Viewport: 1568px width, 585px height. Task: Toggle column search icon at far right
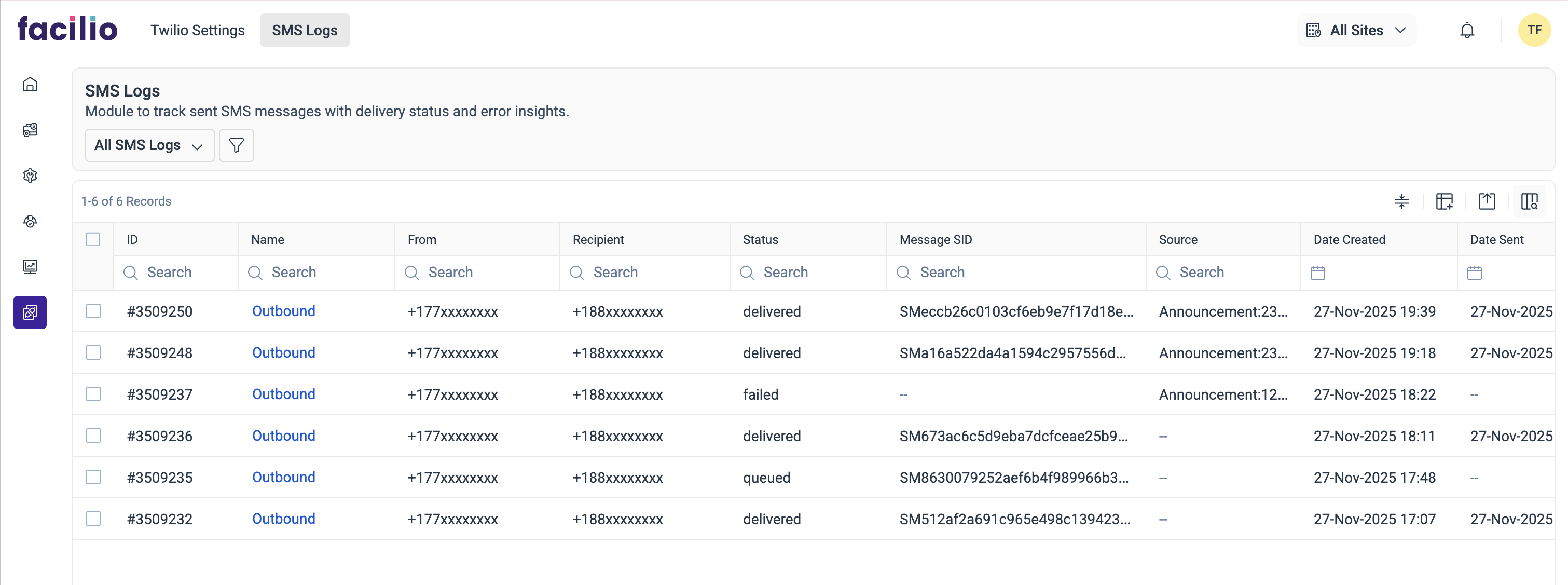(1529, 201)
